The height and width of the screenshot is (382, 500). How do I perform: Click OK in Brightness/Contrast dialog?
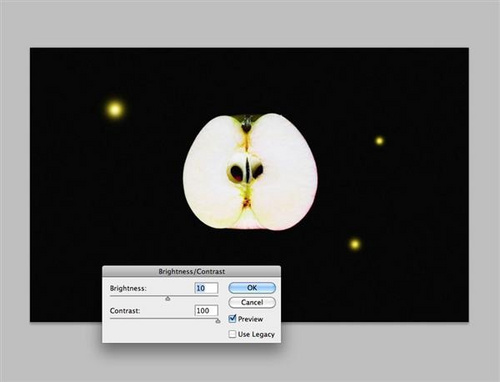point(252,288)
